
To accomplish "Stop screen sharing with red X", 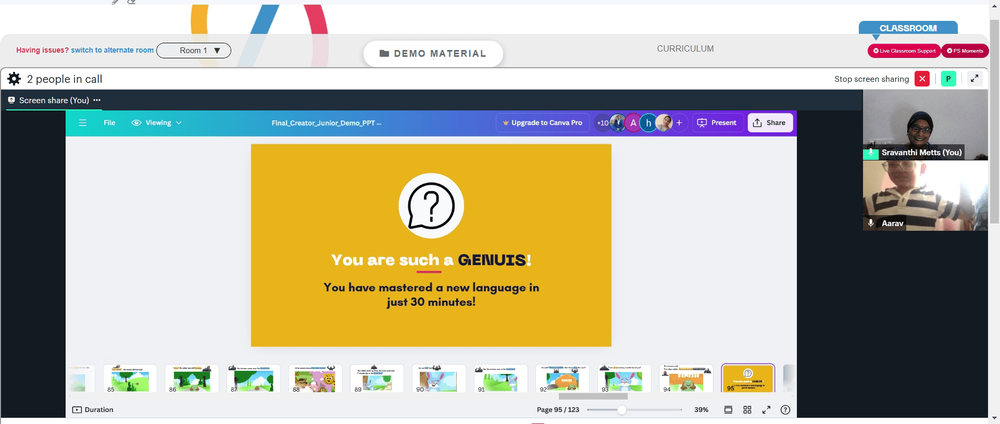I will [922, 79].
